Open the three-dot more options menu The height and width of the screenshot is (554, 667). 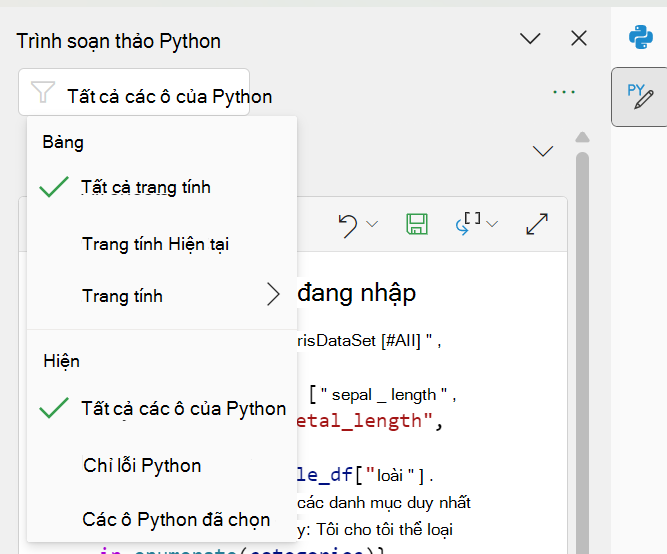(x=564, y=92)
